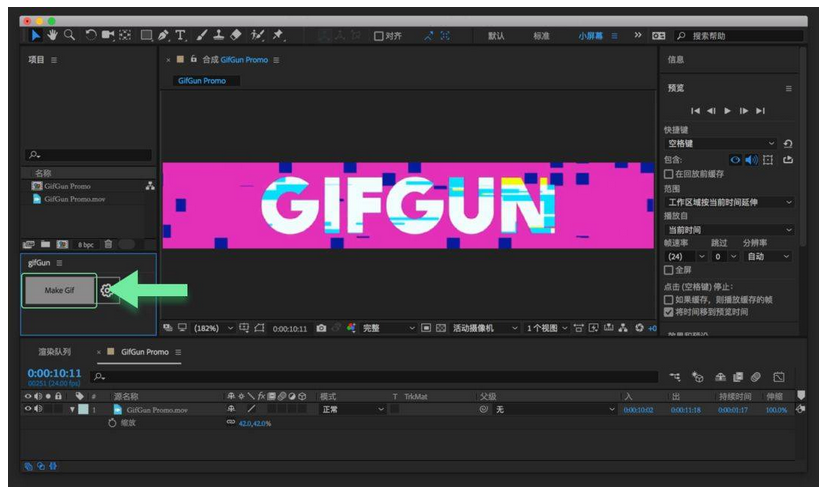The height and width of the screenshot is (493, 827).
Task: Collapse the GifGun Promo.mov layer properties
Action: (x=72, y=409)
